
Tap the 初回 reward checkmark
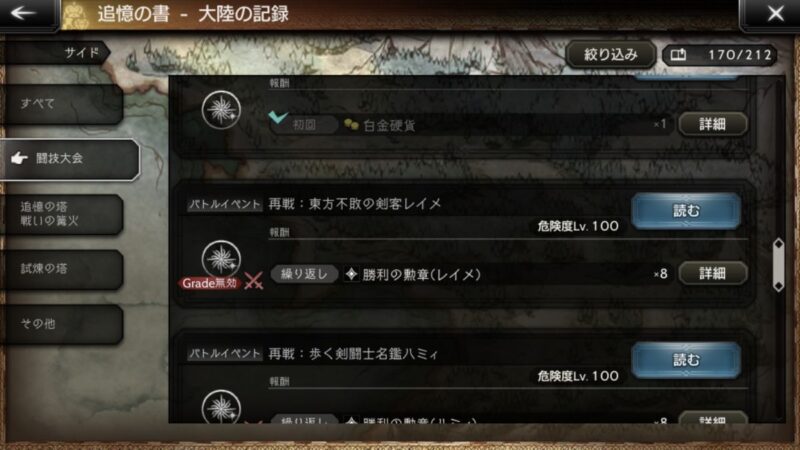click(x=278, y=117)
